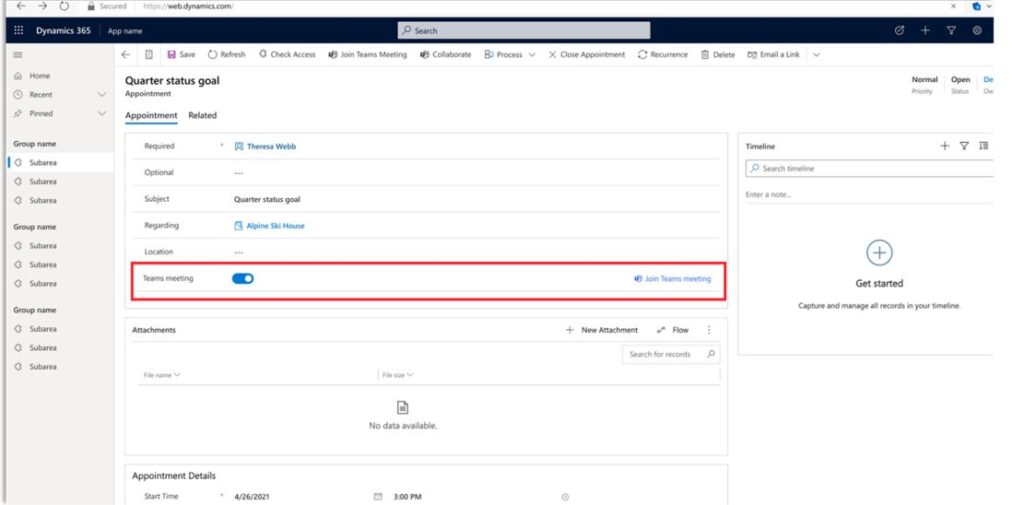Open the time clock picker icon
The height and width of the screenshot is (505, 1024).
(566, 497)
